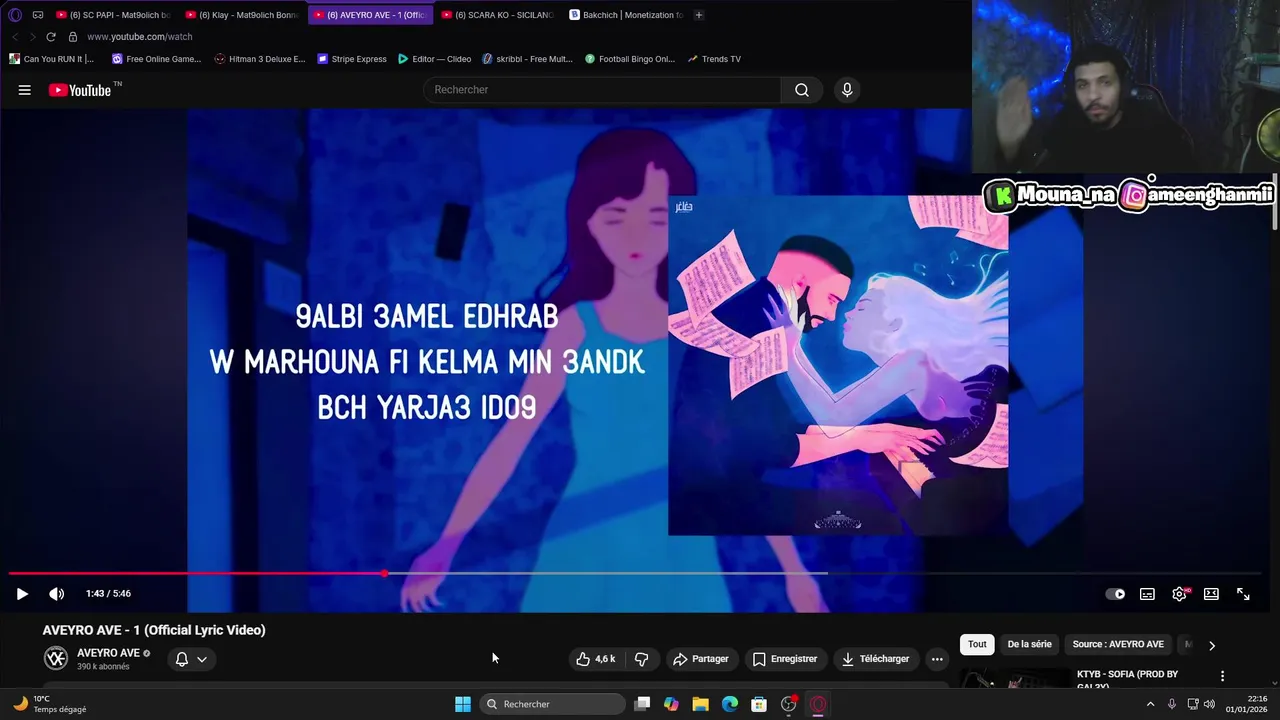The width and height of the screenshot is (1280, 720).
Task: Open Microsoft Edge from the taskbar
Action: pyautogui.click(x=730, y=704)
